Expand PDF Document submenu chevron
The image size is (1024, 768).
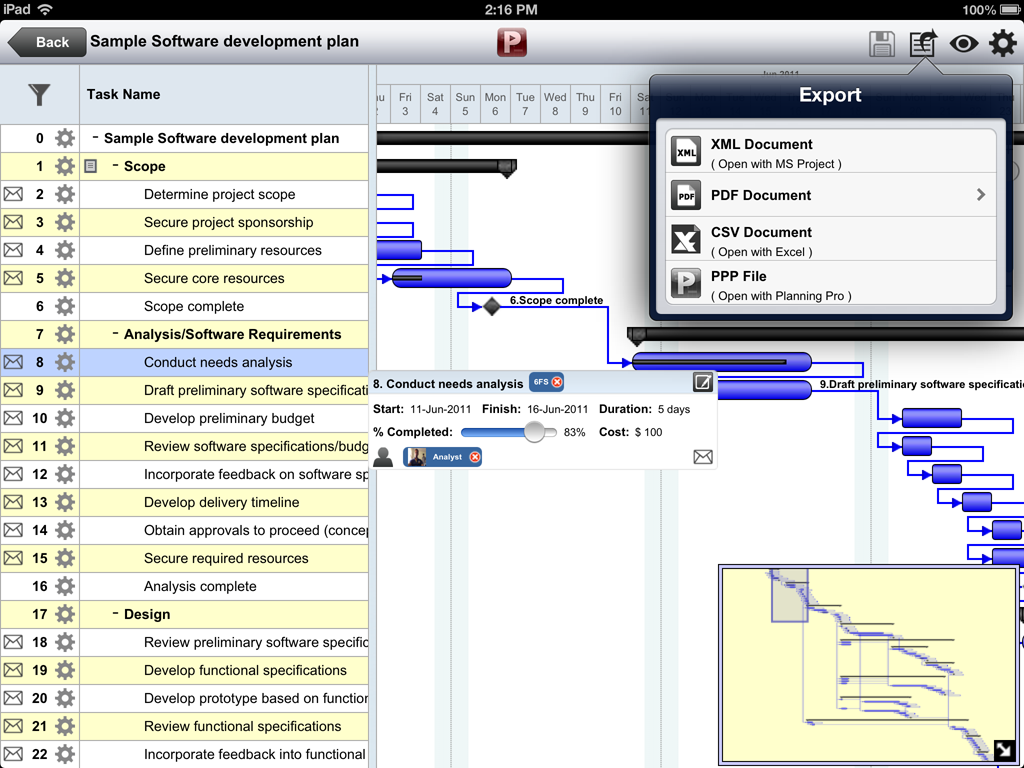click(x=980, y=195)
